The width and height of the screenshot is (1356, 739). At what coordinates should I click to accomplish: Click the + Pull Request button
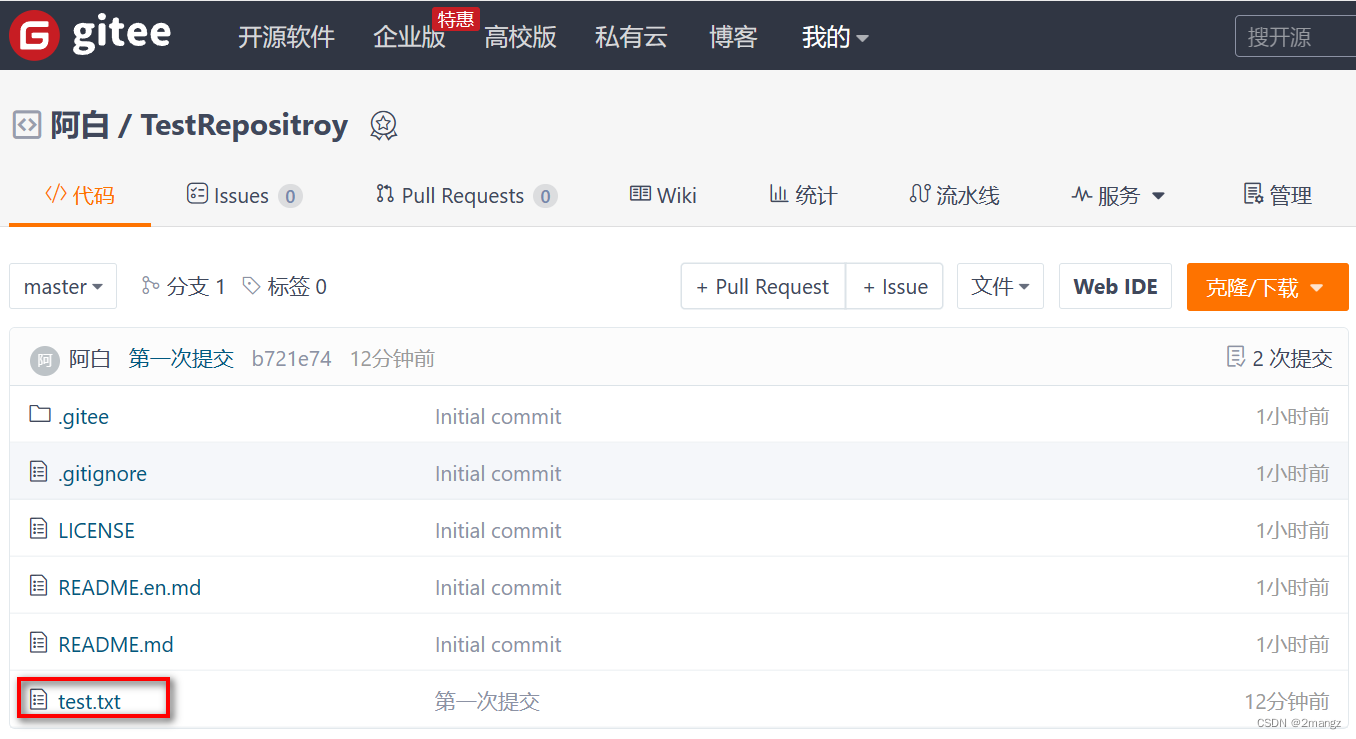click(764, 287)
